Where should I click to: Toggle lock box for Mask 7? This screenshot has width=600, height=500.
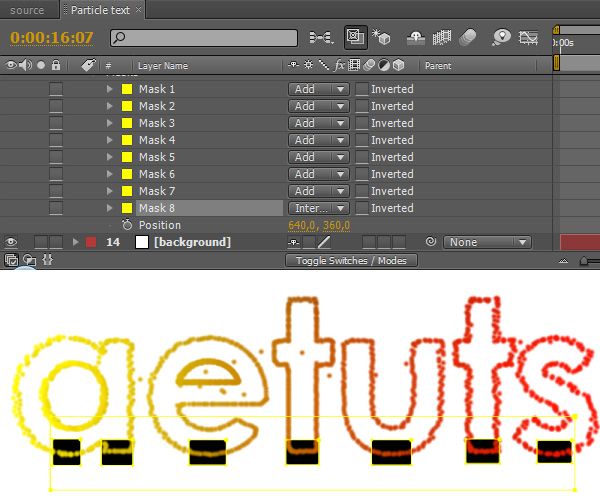(56, 191)
